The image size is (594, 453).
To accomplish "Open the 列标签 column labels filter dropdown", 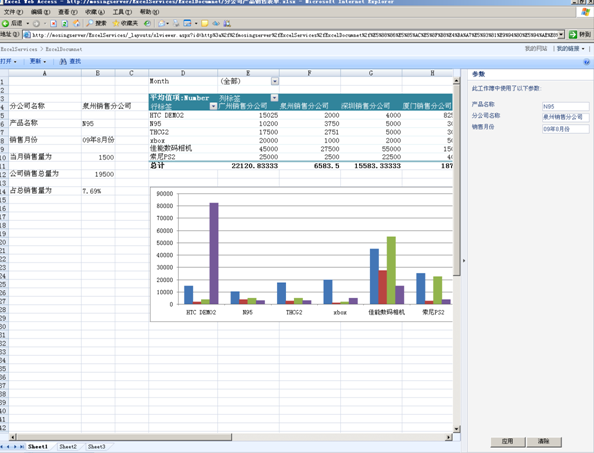I will tap(274, 98).
